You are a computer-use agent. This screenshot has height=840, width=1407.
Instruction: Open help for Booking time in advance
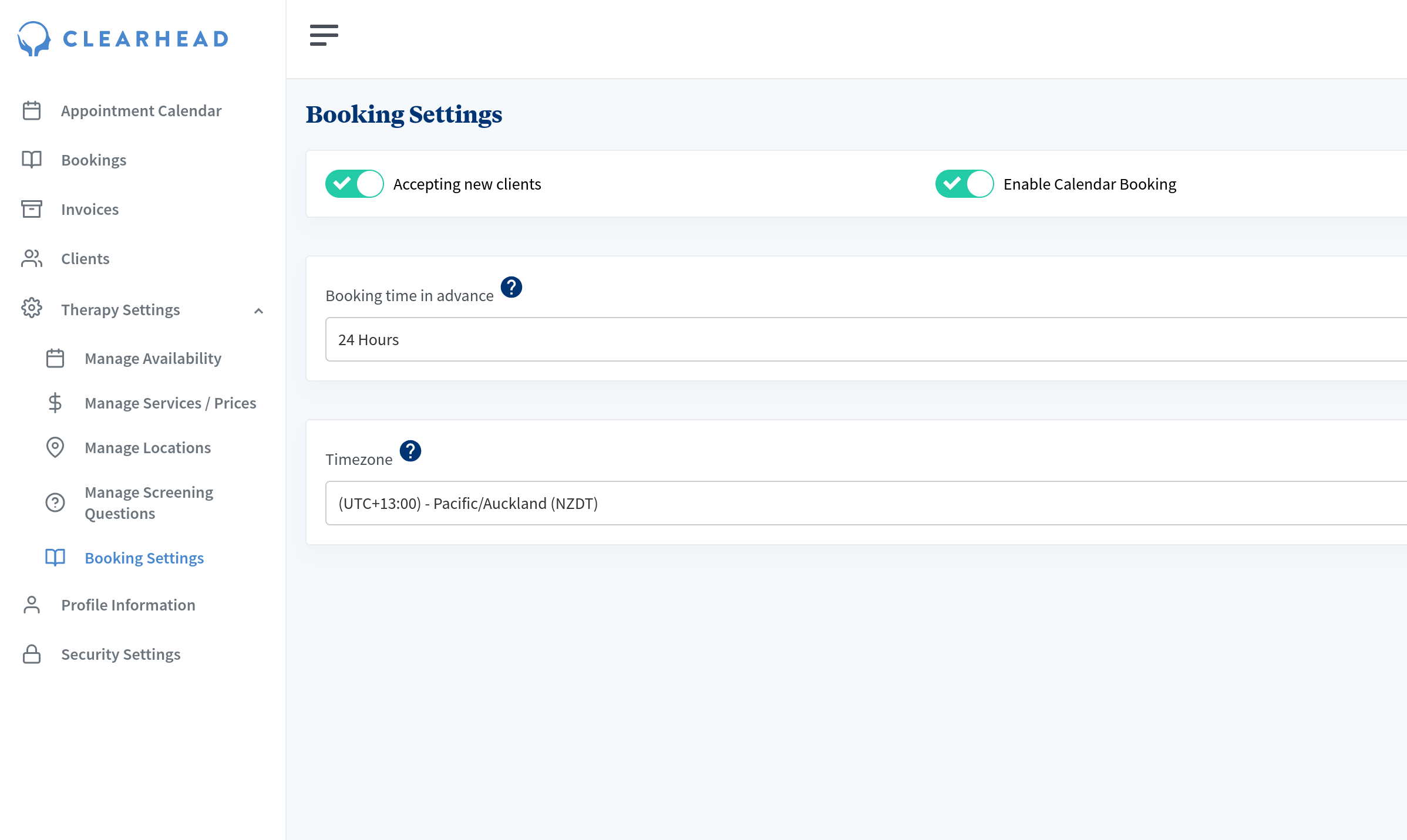[x=511, y=288]
